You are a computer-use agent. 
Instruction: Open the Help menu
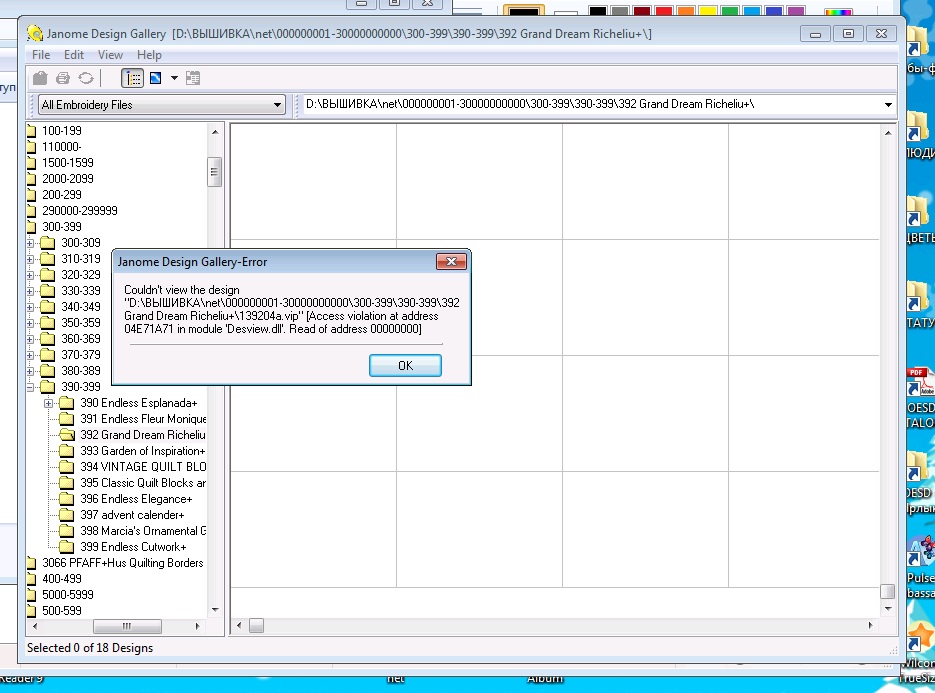(149, 55)
